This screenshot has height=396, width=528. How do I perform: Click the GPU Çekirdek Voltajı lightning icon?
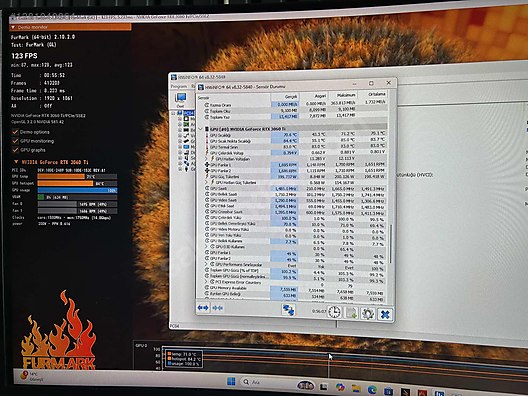coord(207,153)
